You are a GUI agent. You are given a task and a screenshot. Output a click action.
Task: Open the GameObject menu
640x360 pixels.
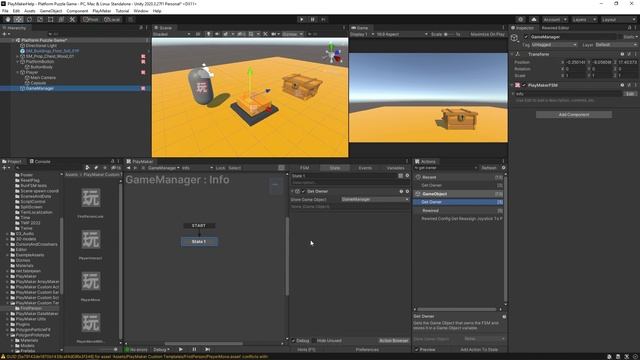51,11
